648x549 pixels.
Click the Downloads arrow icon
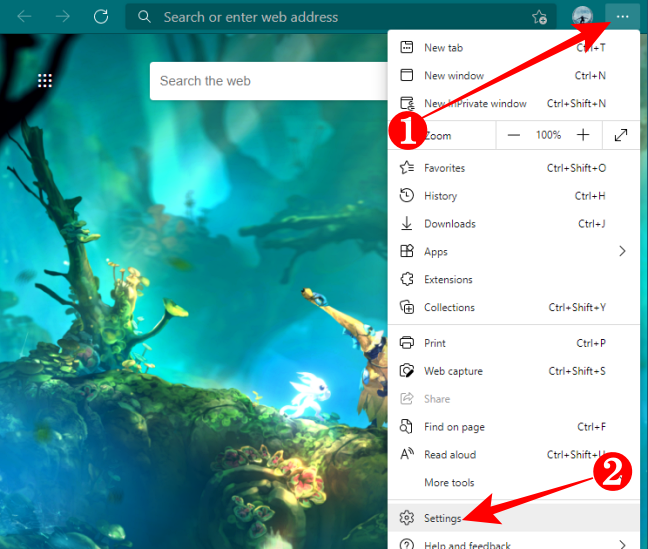(407, 223)
